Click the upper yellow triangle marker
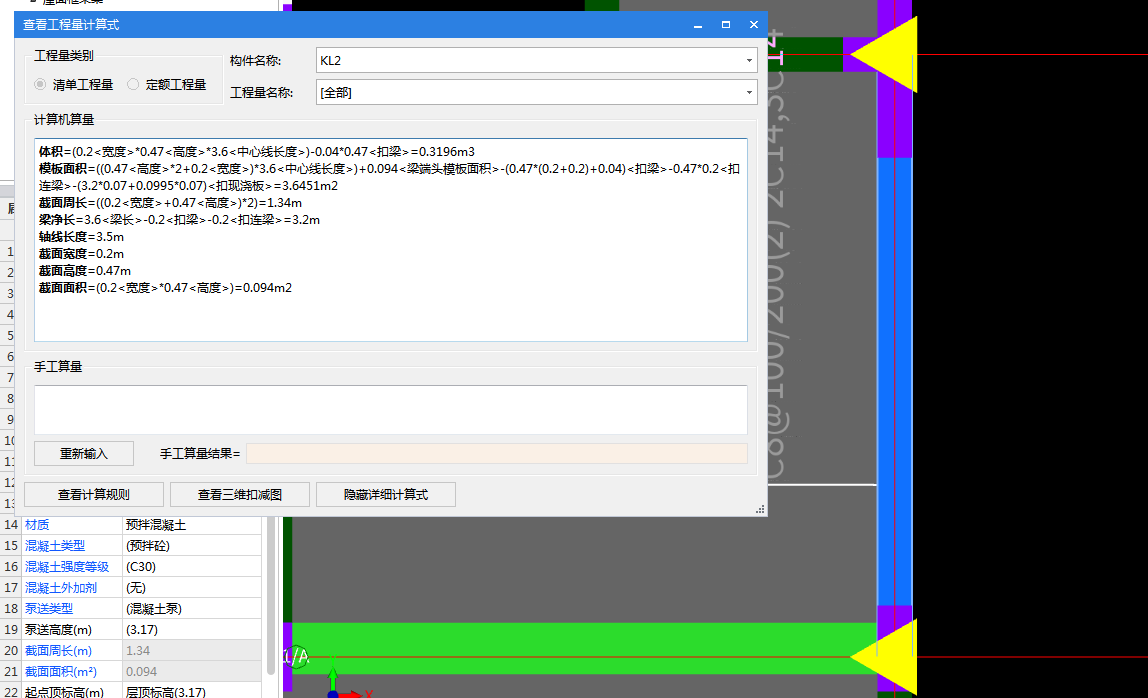Viewport: 1148px width, 698px height. pos(889,54)
